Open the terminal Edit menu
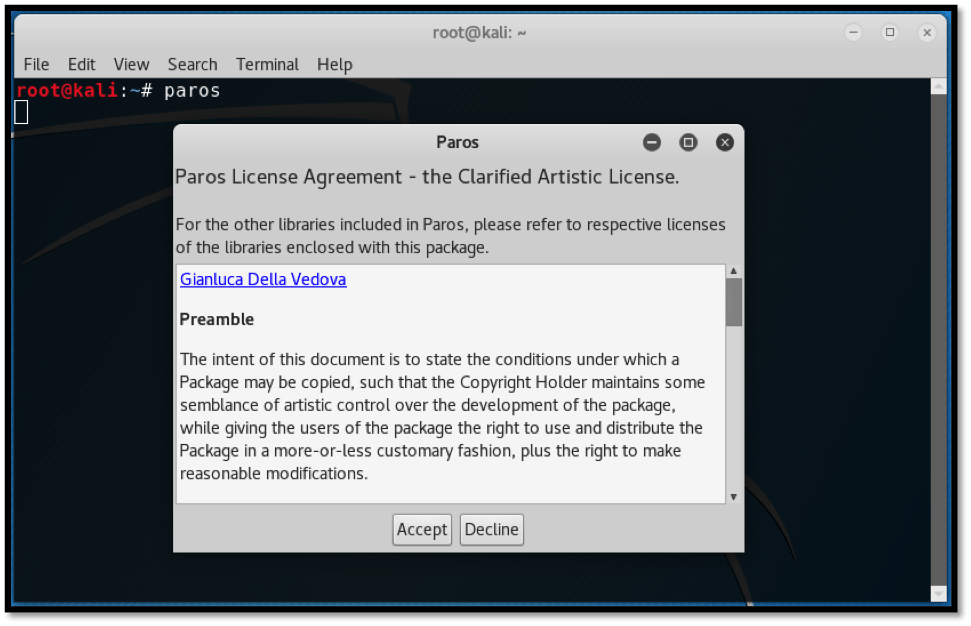The height and width of the screenshot is (626, 971). 82,64
